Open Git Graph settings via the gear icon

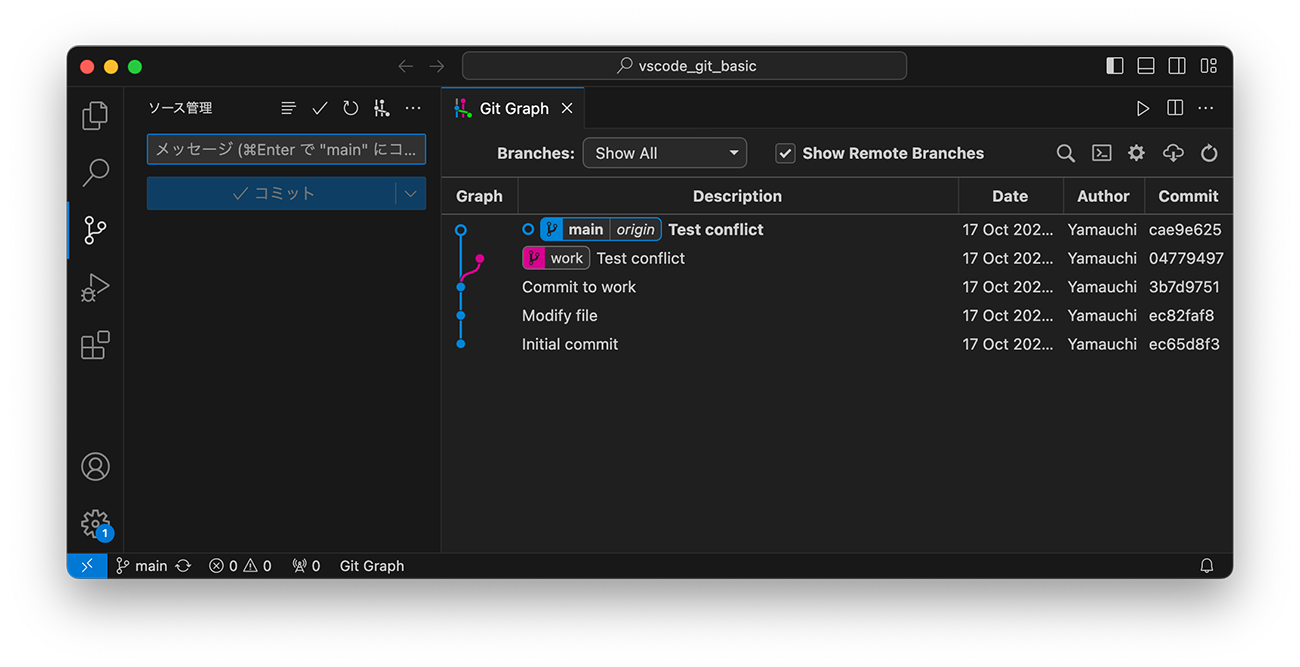click(x=1136, y=153)
